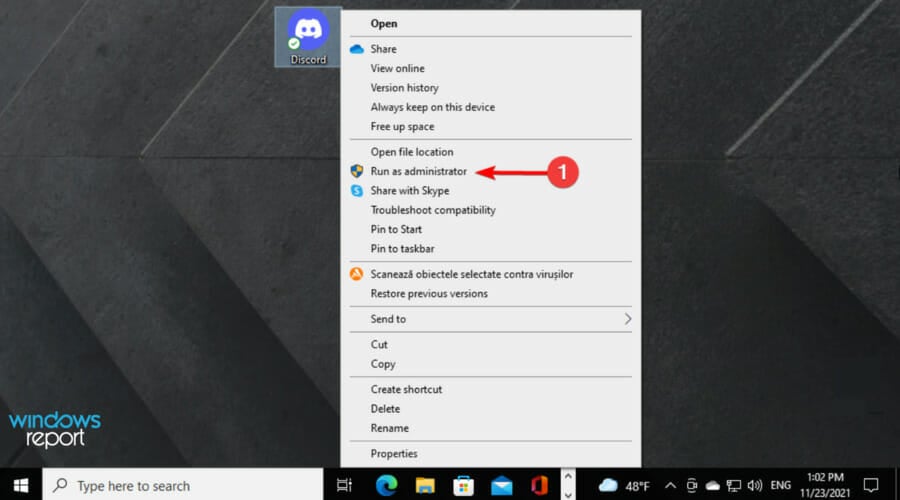Click Troubleshoot compatibility entry
The width and height of the screenshot is (900, 500).
[433, 210]
